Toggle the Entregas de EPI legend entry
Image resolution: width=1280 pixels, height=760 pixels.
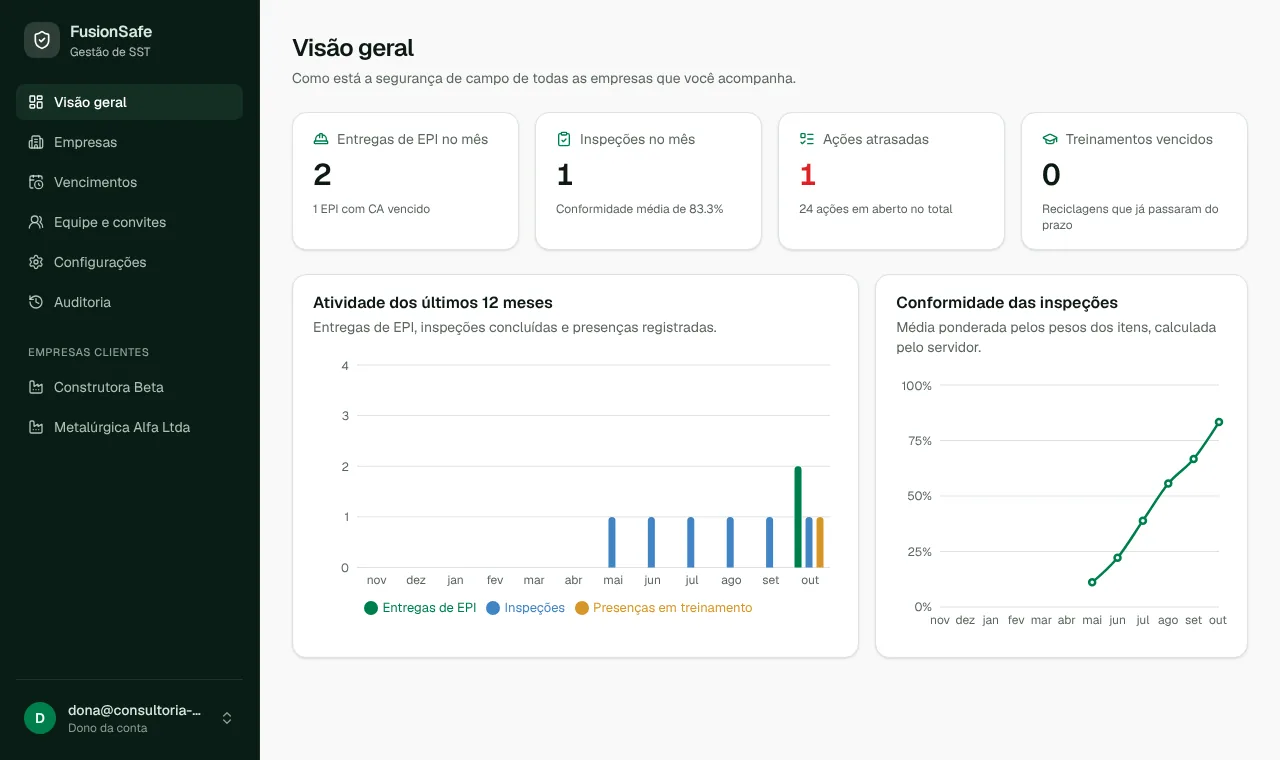pyautogui.click(x=420, y=607)
